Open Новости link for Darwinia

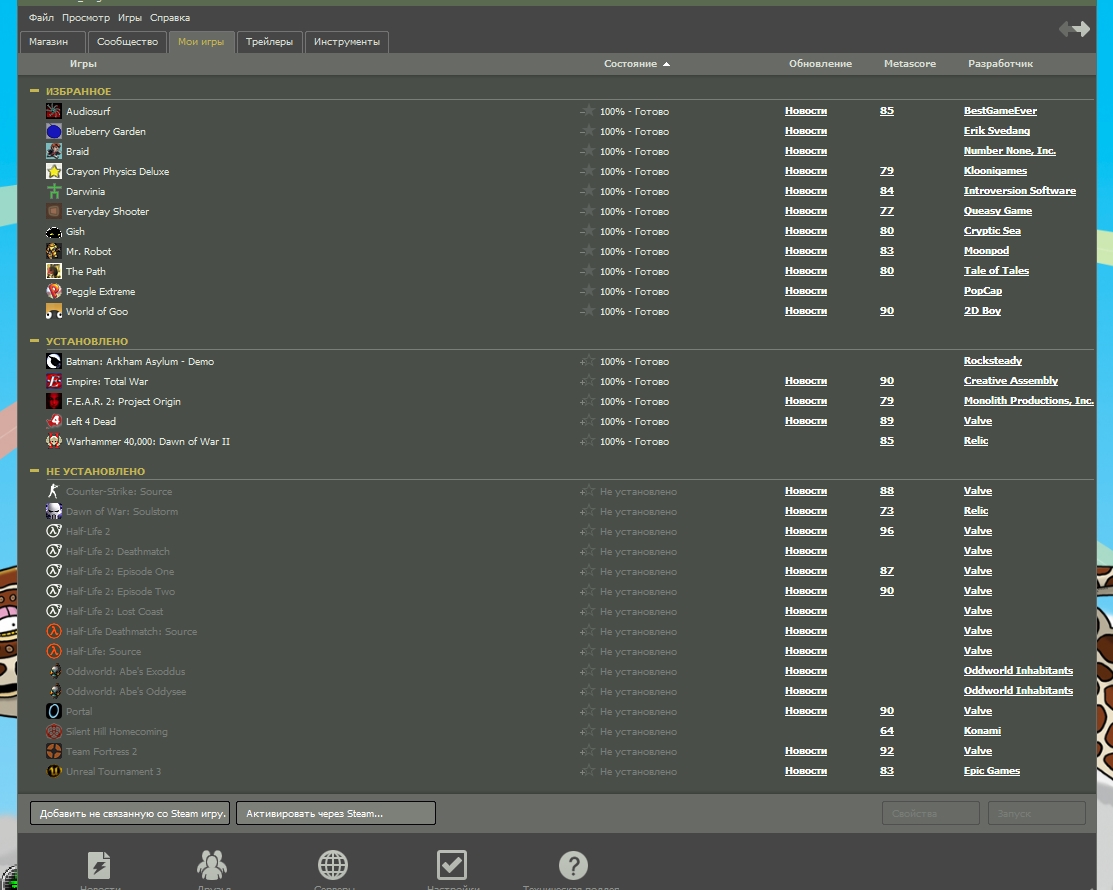click(806, 190)
